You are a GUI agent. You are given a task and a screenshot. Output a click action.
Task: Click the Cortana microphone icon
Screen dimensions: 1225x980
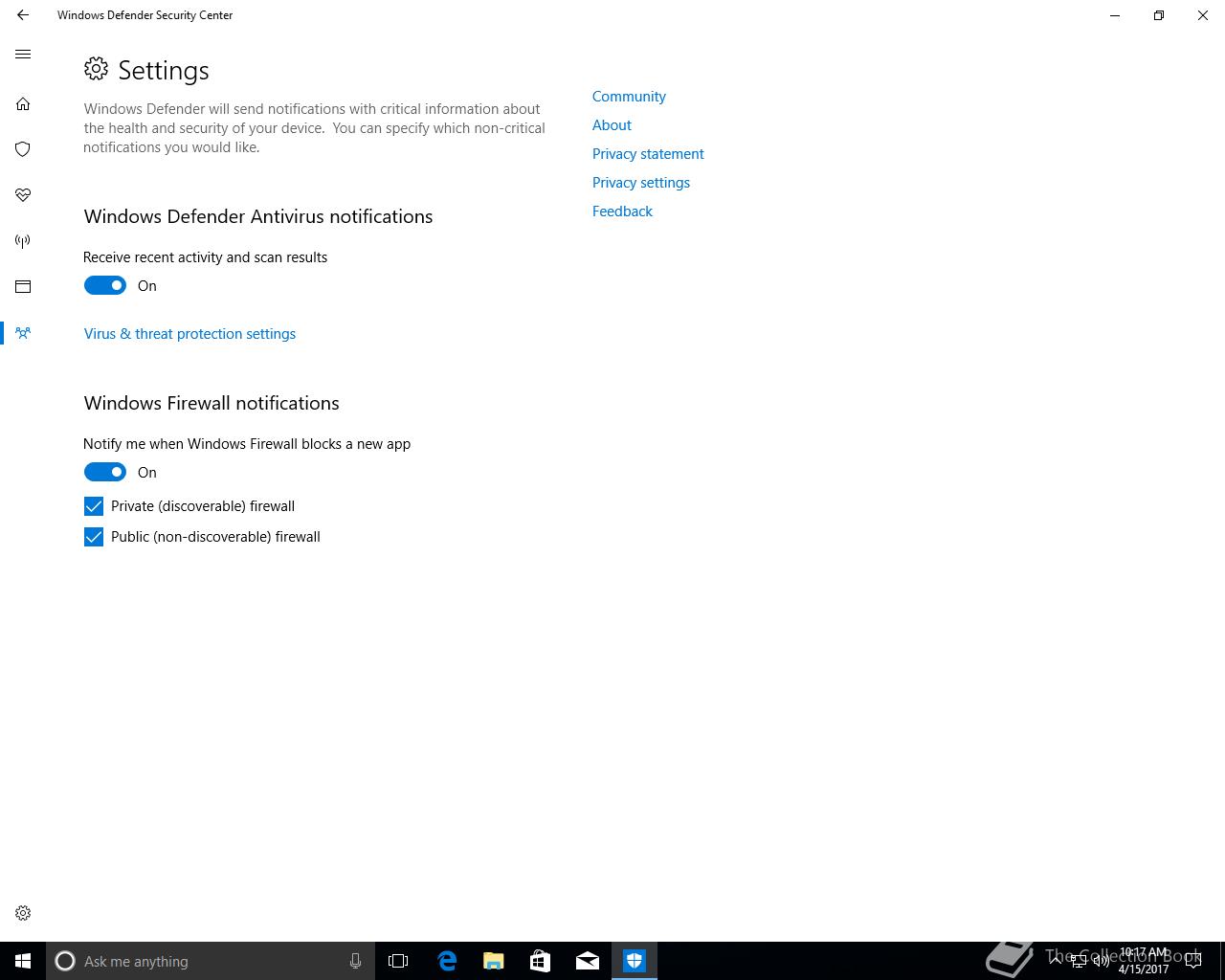point(355,961)
